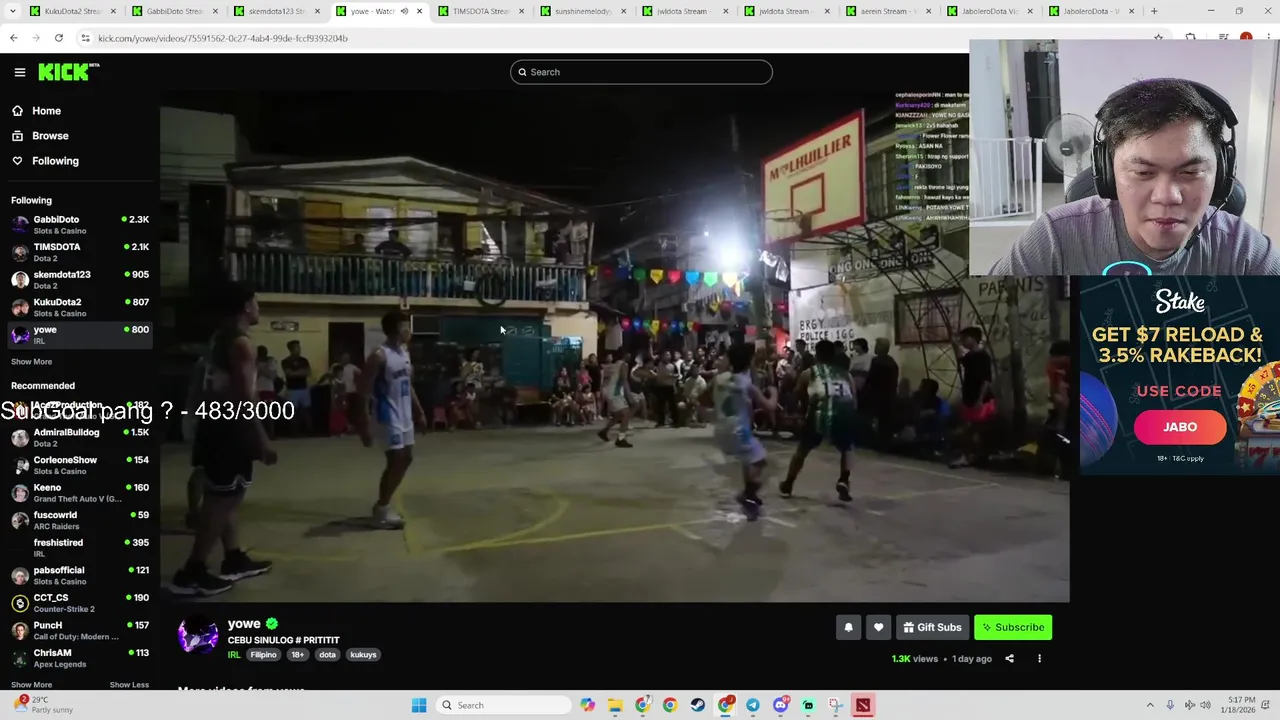Click the Gift Subs button
Image resolution: width=1280 pixels, height=720 pixels.
pos(932,627)
